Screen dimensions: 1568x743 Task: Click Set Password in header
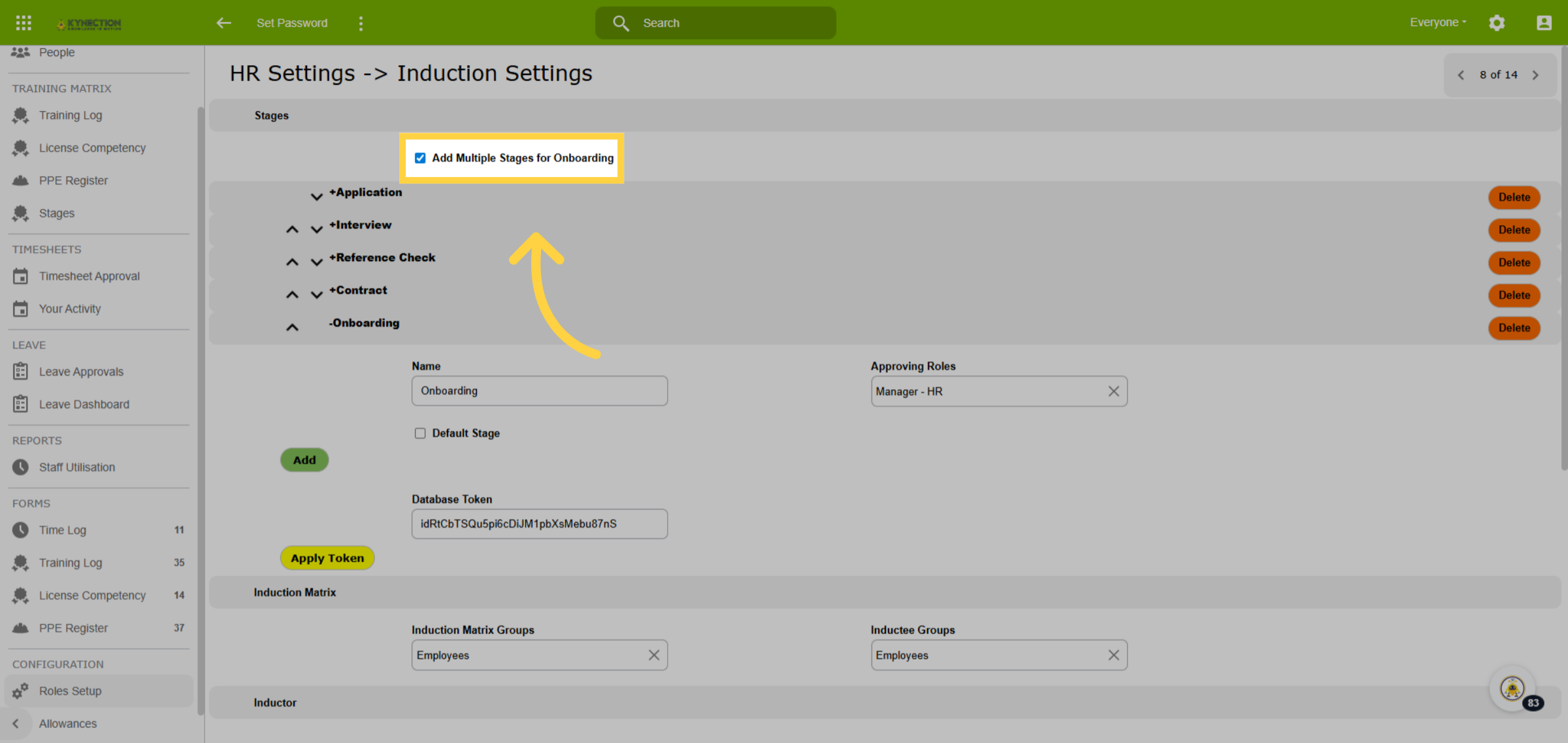tap(292, 23)
